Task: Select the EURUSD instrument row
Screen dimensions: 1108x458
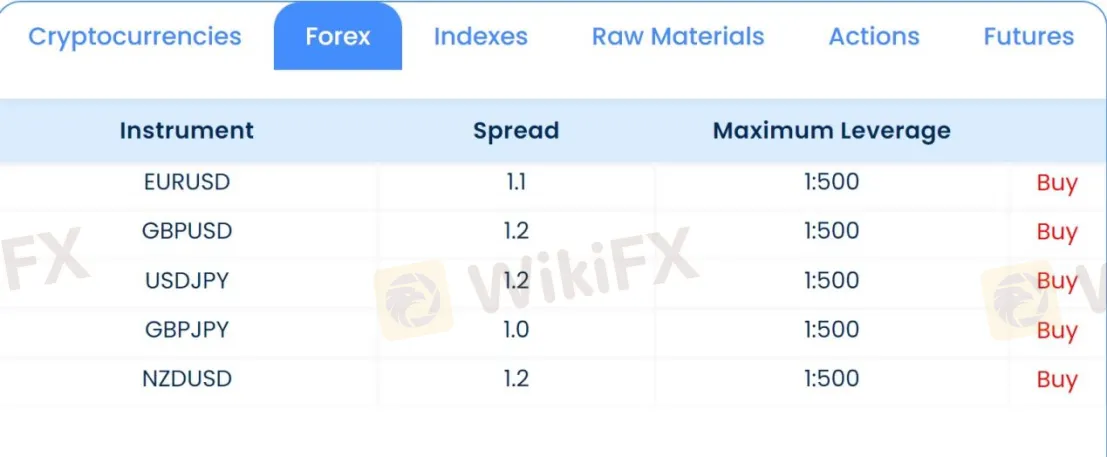Action: (x=554, y=182)
